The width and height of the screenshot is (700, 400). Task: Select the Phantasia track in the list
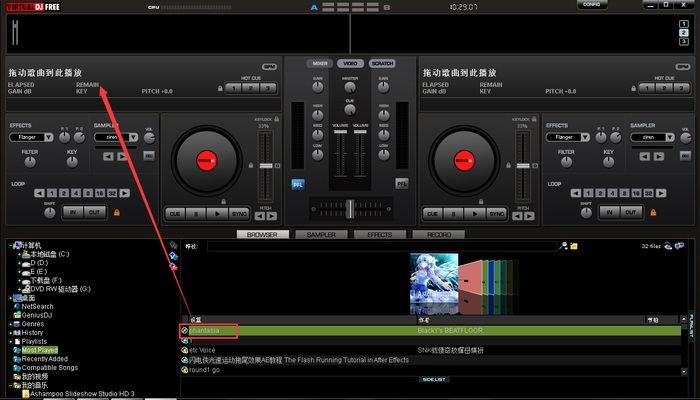pos(210,330)
